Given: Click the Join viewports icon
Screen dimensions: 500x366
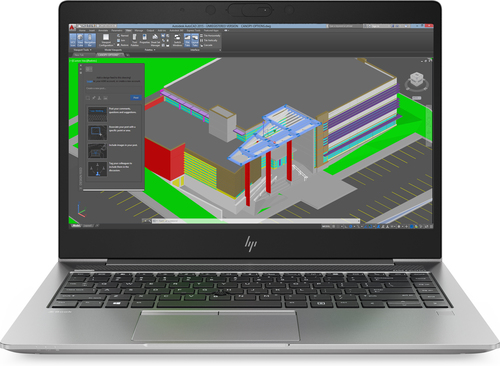Looking at the screenshot, I should pyautogui.click(x=122, y=41).
